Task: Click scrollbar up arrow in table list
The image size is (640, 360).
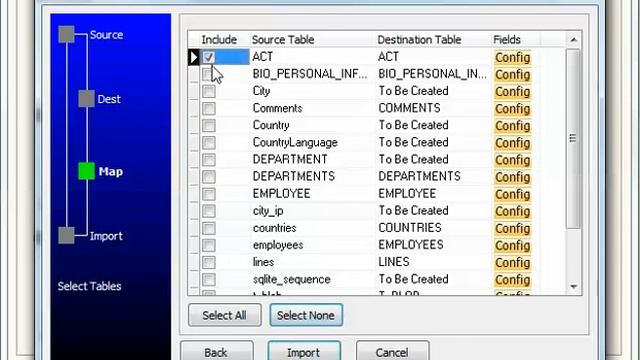Action: pos(573,40)
